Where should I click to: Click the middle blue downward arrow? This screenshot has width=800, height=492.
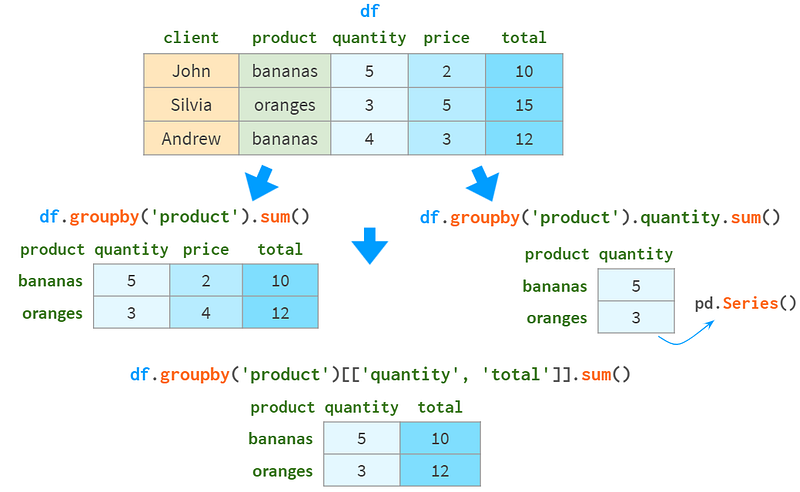coord(370,246)
